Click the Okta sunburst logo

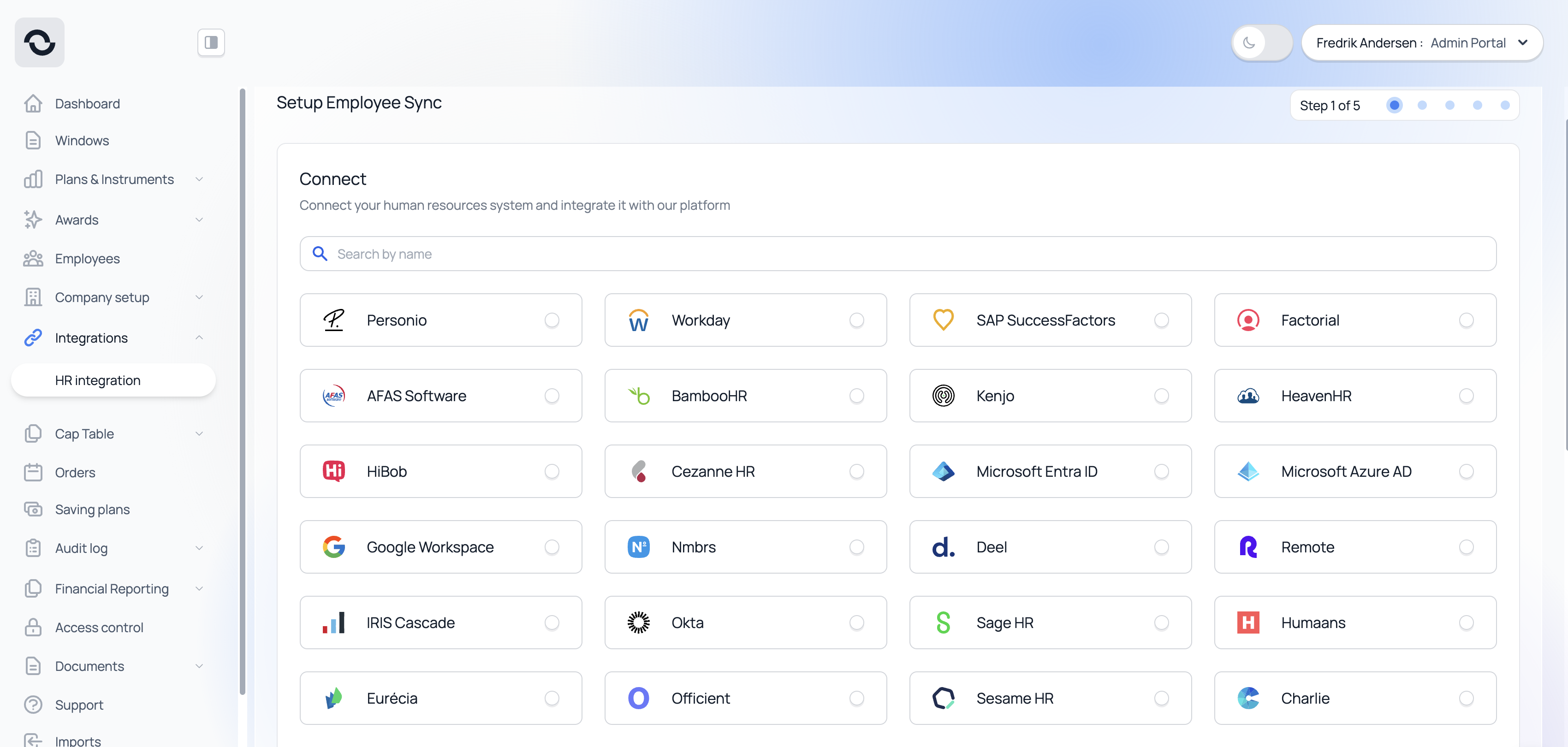pyautogui.click(x=638, y=623)
